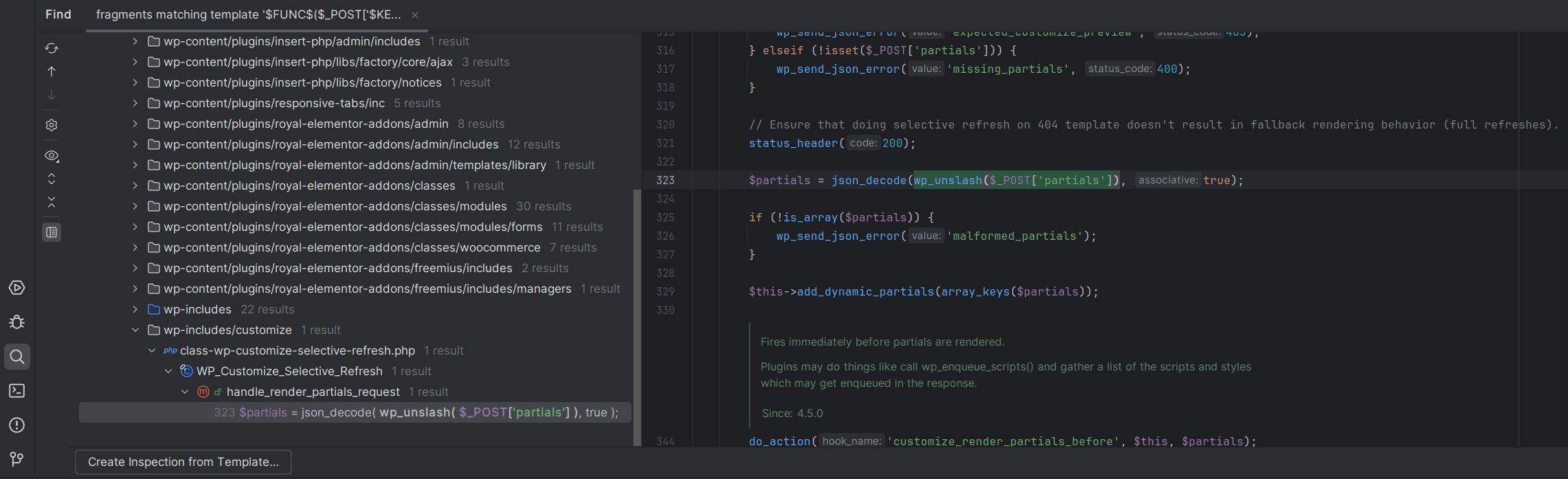Open the Terminal tool window icon

click(17, 391)
